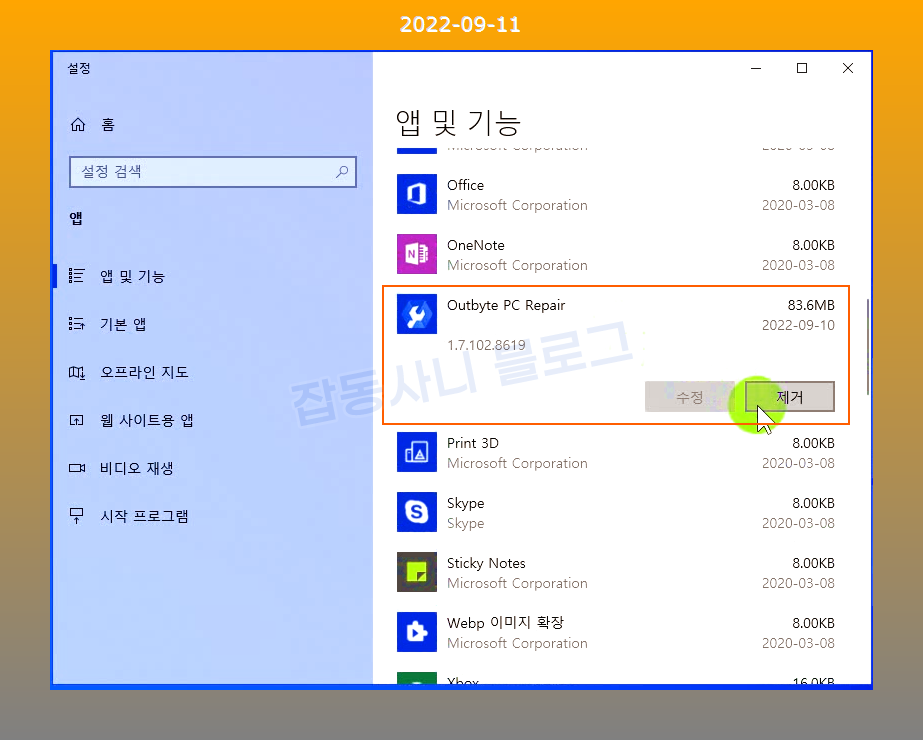
Task: Click the Webp 이미지 확장 app icon
Action: tap(417, 632)
